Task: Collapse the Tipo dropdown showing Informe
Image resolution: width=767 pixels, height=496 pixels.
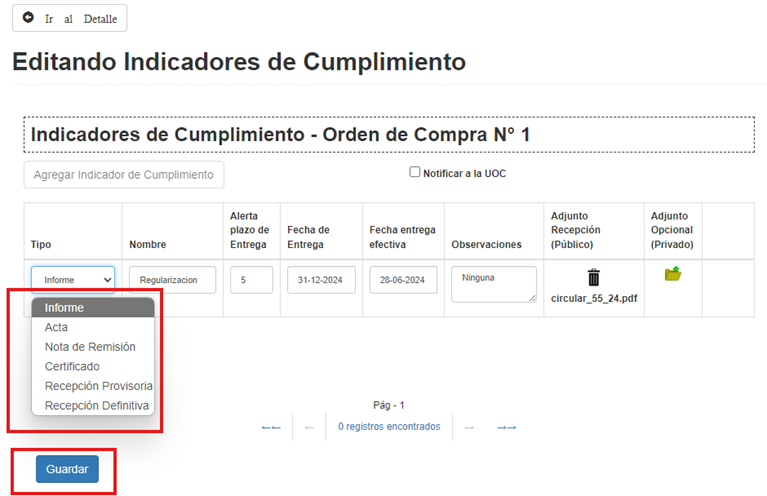Action: [x=73, y=279]
